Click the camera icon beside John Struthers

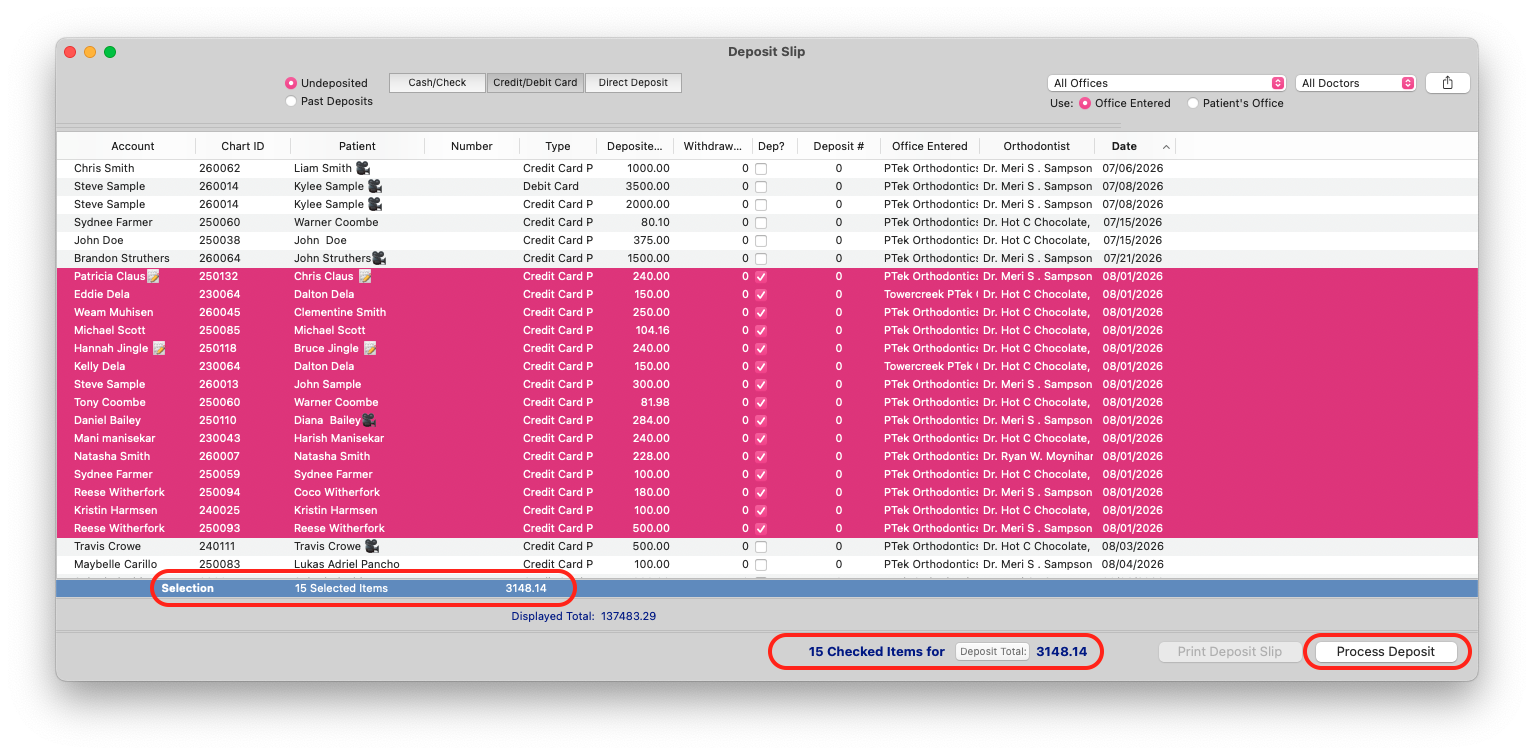coord(379,258)
